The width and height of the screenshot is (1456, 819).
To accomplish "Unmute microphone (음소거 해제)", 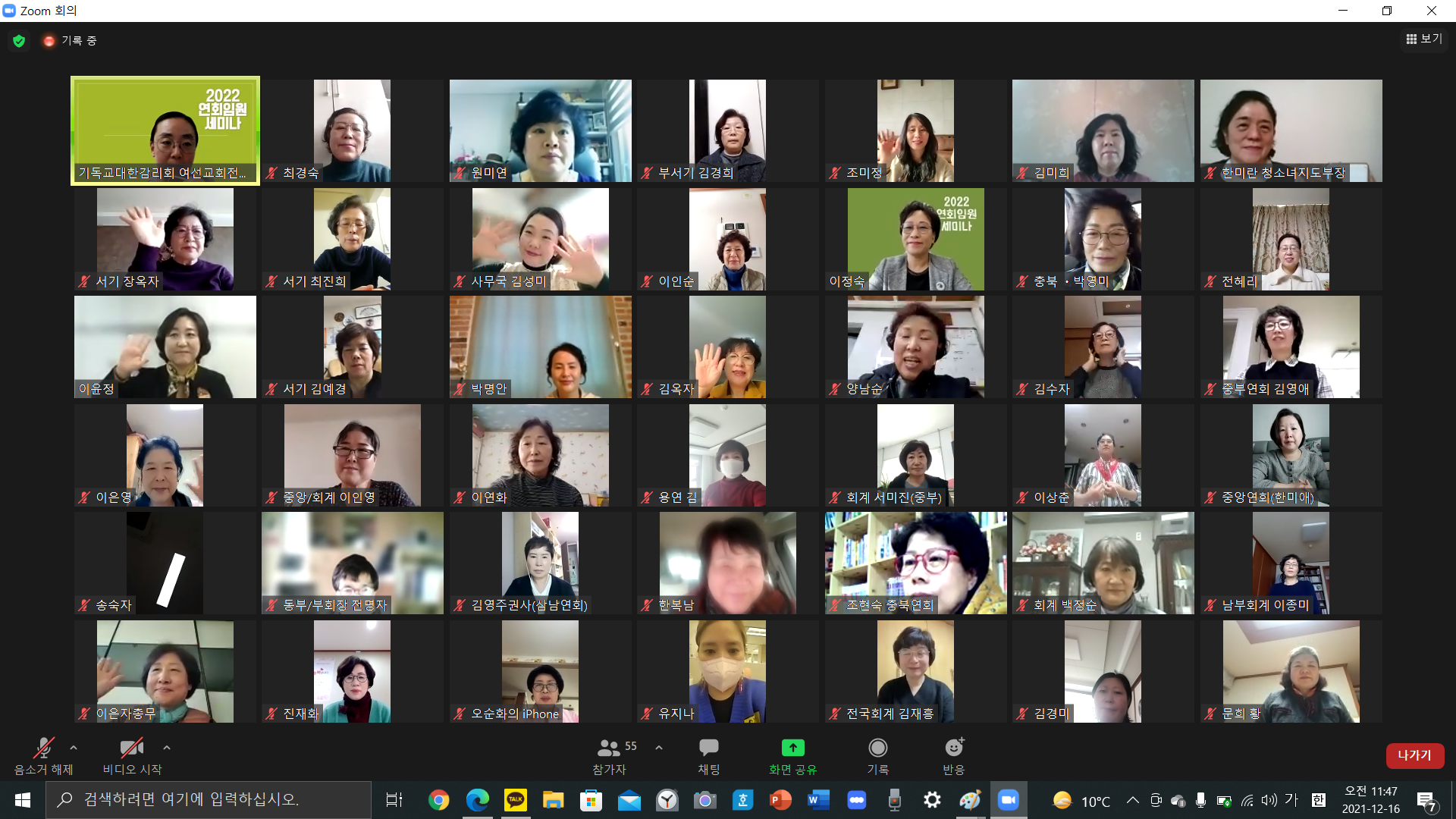I will (43, 748).
